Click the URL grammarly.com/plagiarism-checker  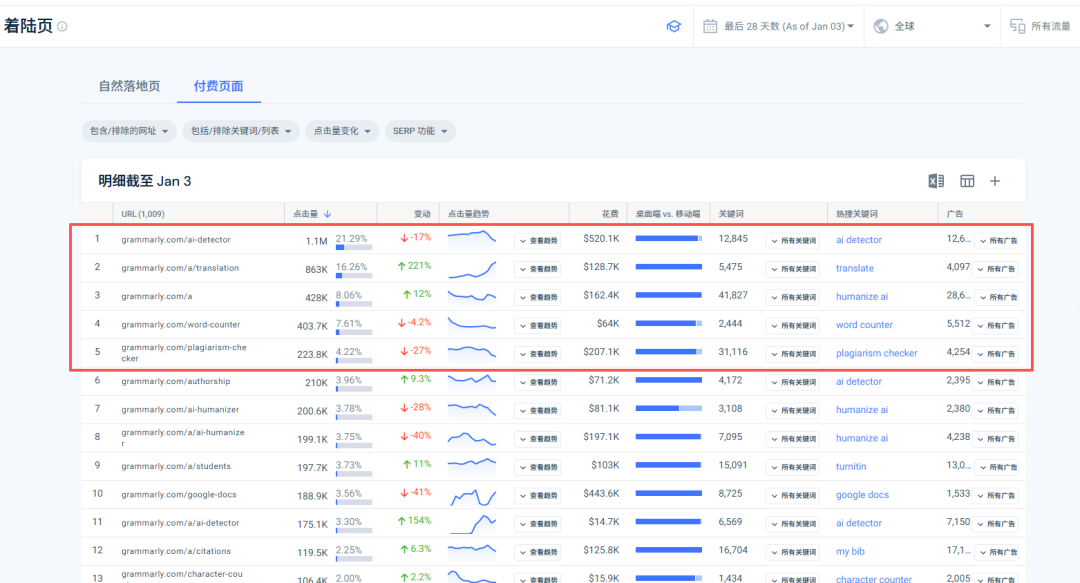pos(184,353)
